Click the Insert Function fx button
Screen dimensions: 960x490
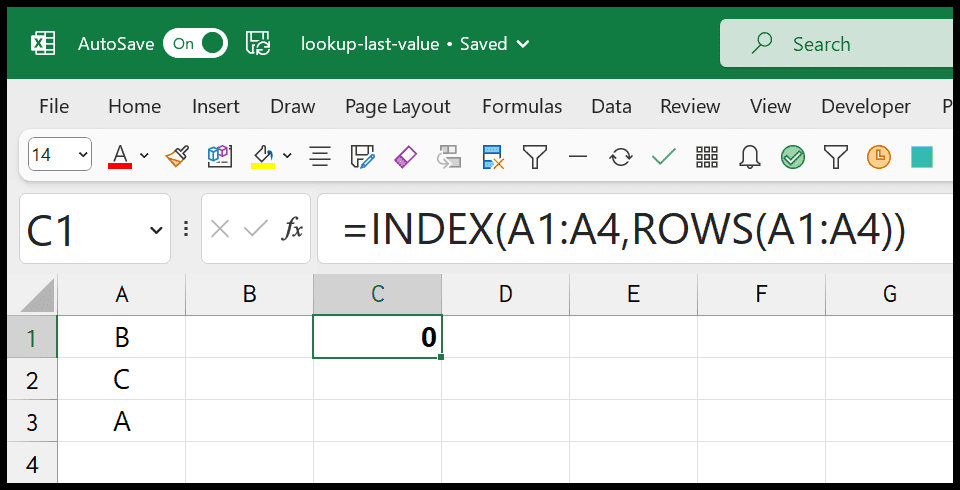tap(292, 229)
